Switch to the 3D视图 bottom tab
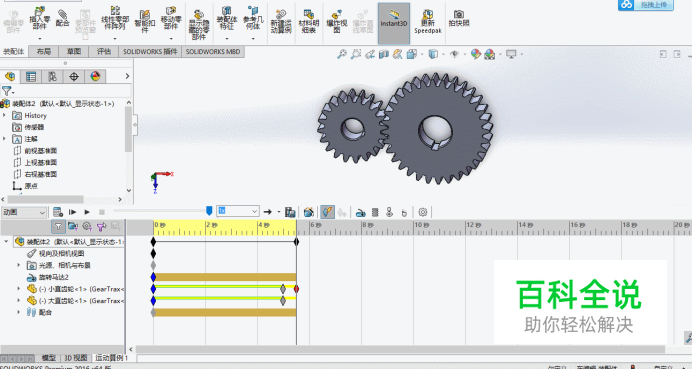The image size is (692, 369). (x=76, y=358)
